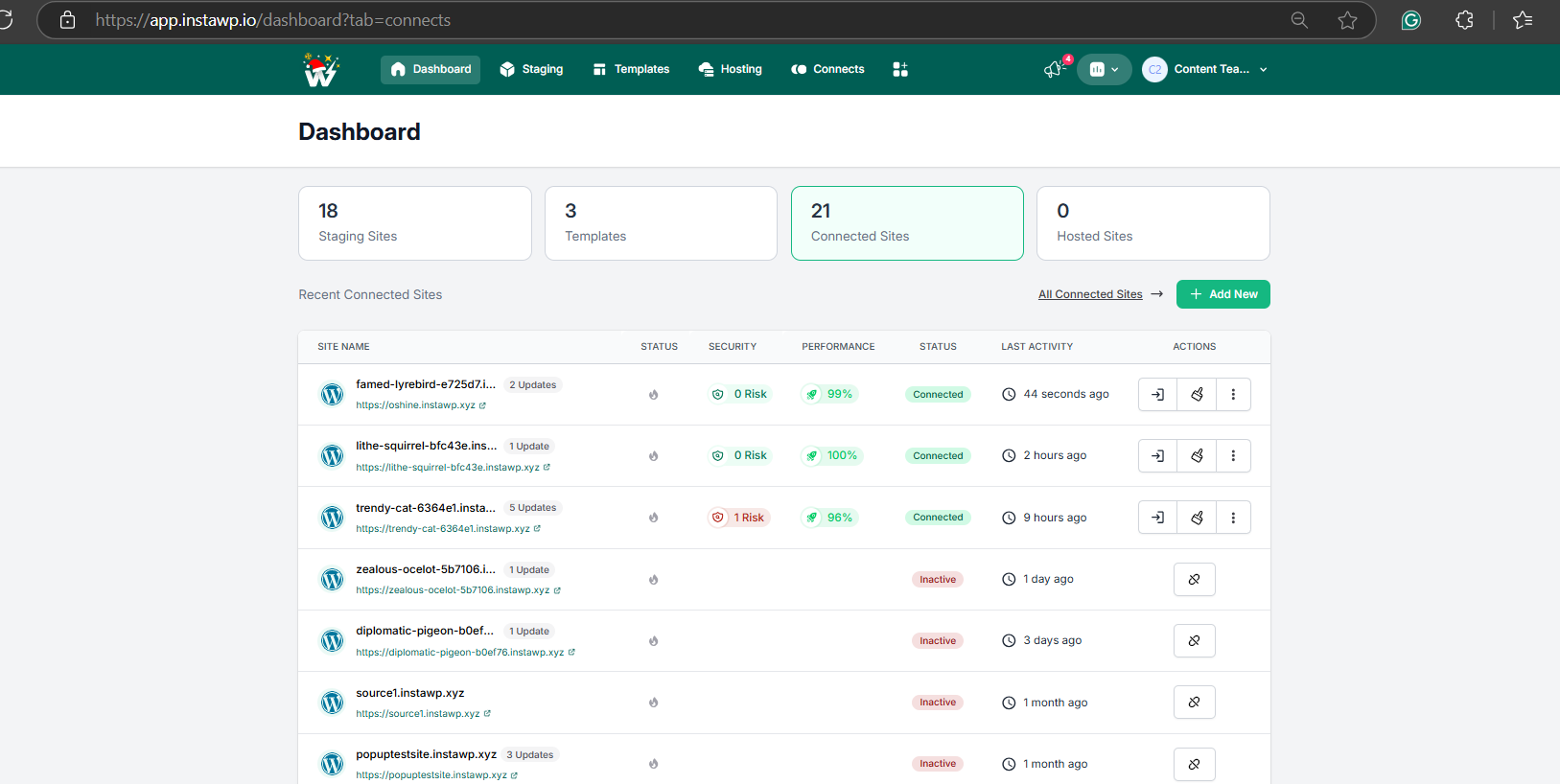Click the C2 team avatar
The image size is (1560, 784).
pos(1154,69)
